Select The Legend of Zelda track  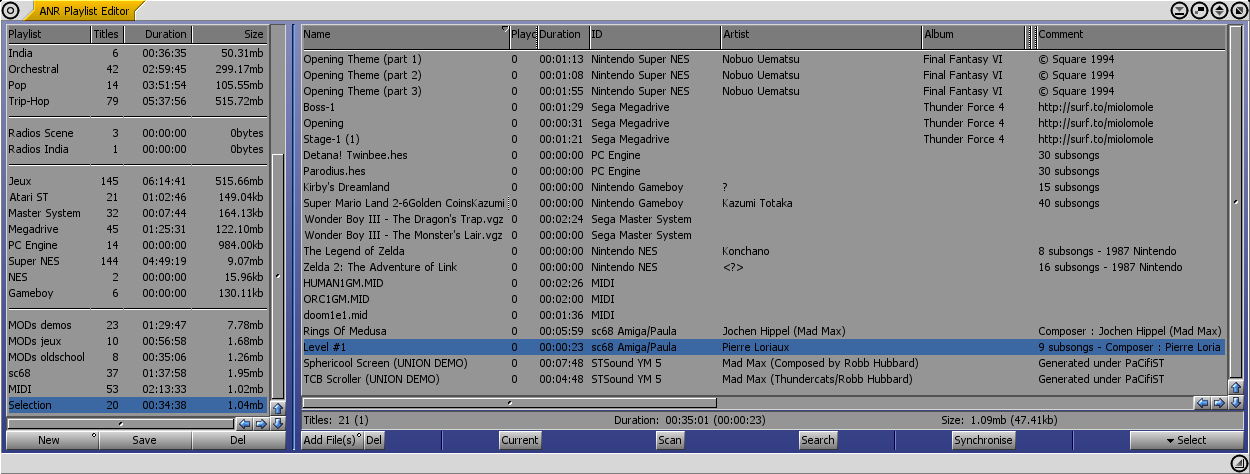point(763,251)
